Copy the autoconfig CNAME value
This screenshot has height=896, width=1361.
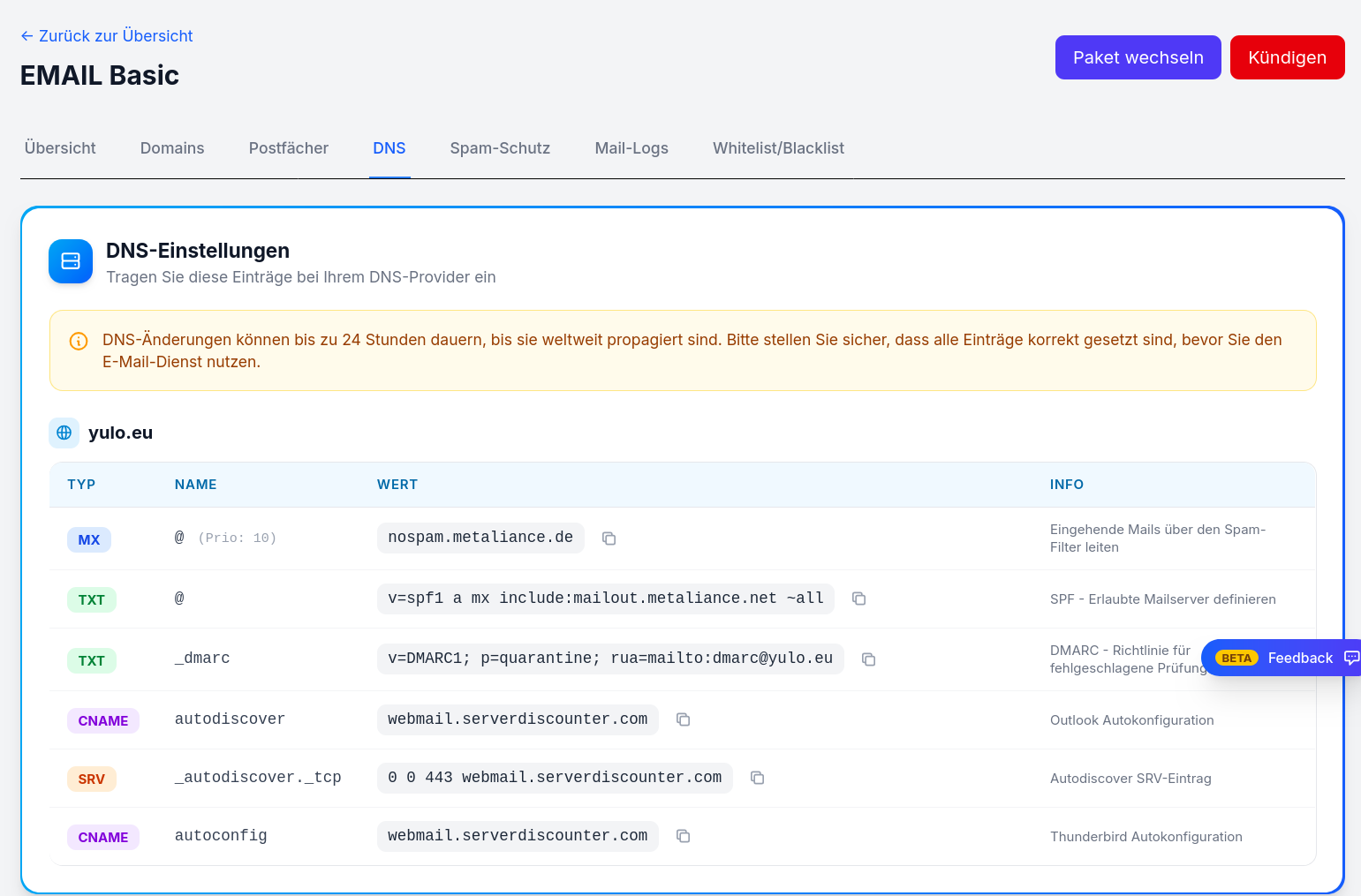click(683, 836)
